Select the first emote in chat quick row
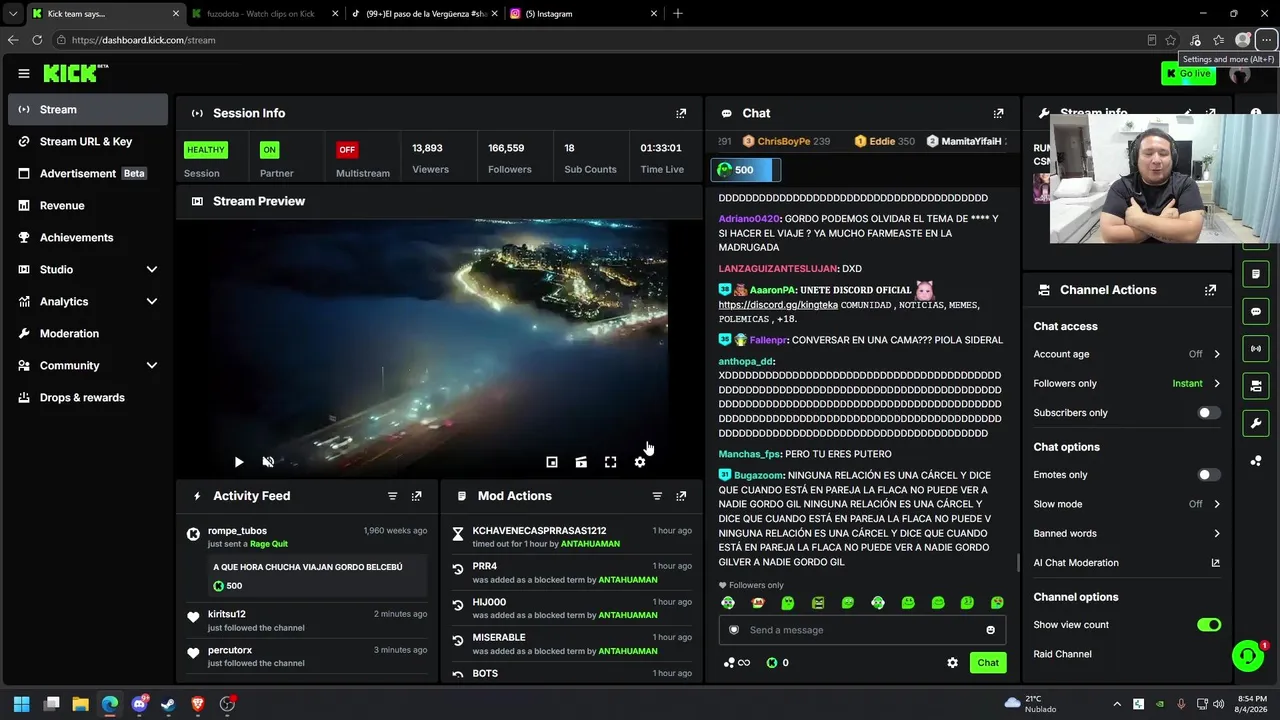This screenshot has height=720, width=1280. (728, 603)
